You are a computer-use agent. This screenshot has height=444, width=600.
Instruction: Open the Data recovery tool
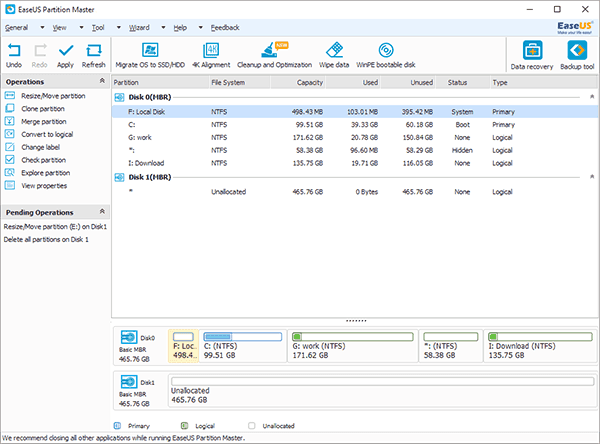(532, 50)
